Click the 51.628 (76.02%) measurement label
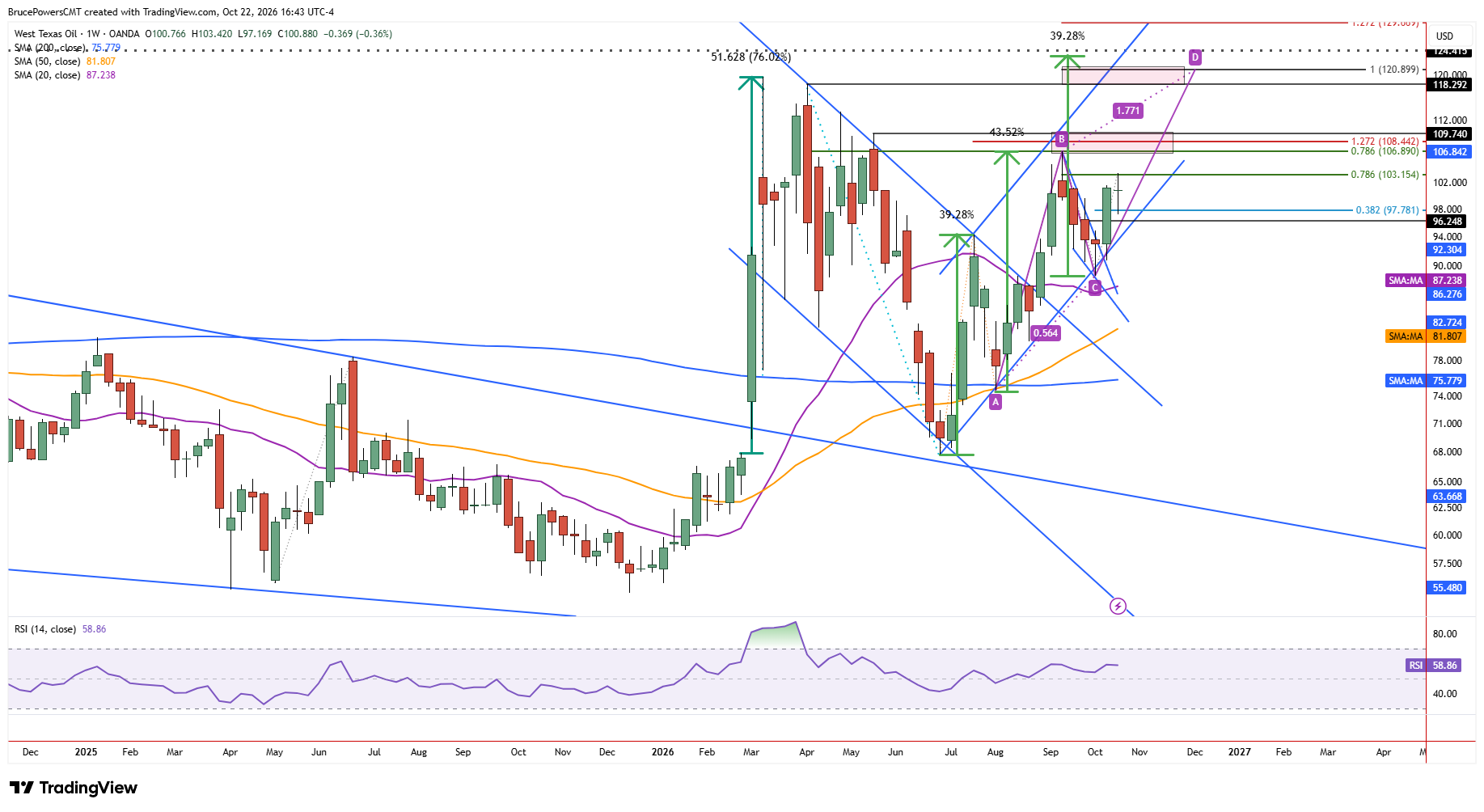 click(x=751, y=57)
